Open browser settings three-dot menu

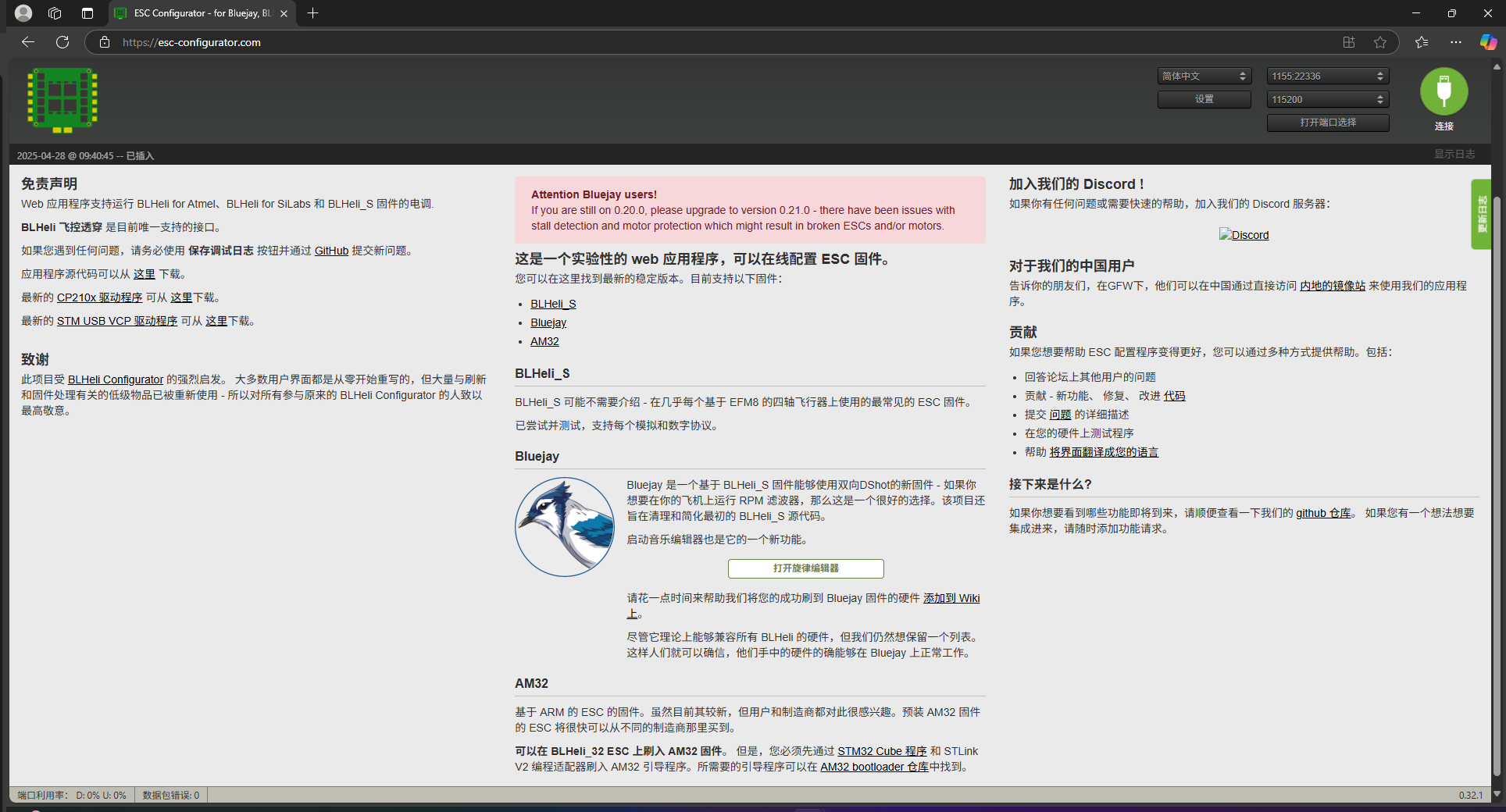[x=1456, y=42]
